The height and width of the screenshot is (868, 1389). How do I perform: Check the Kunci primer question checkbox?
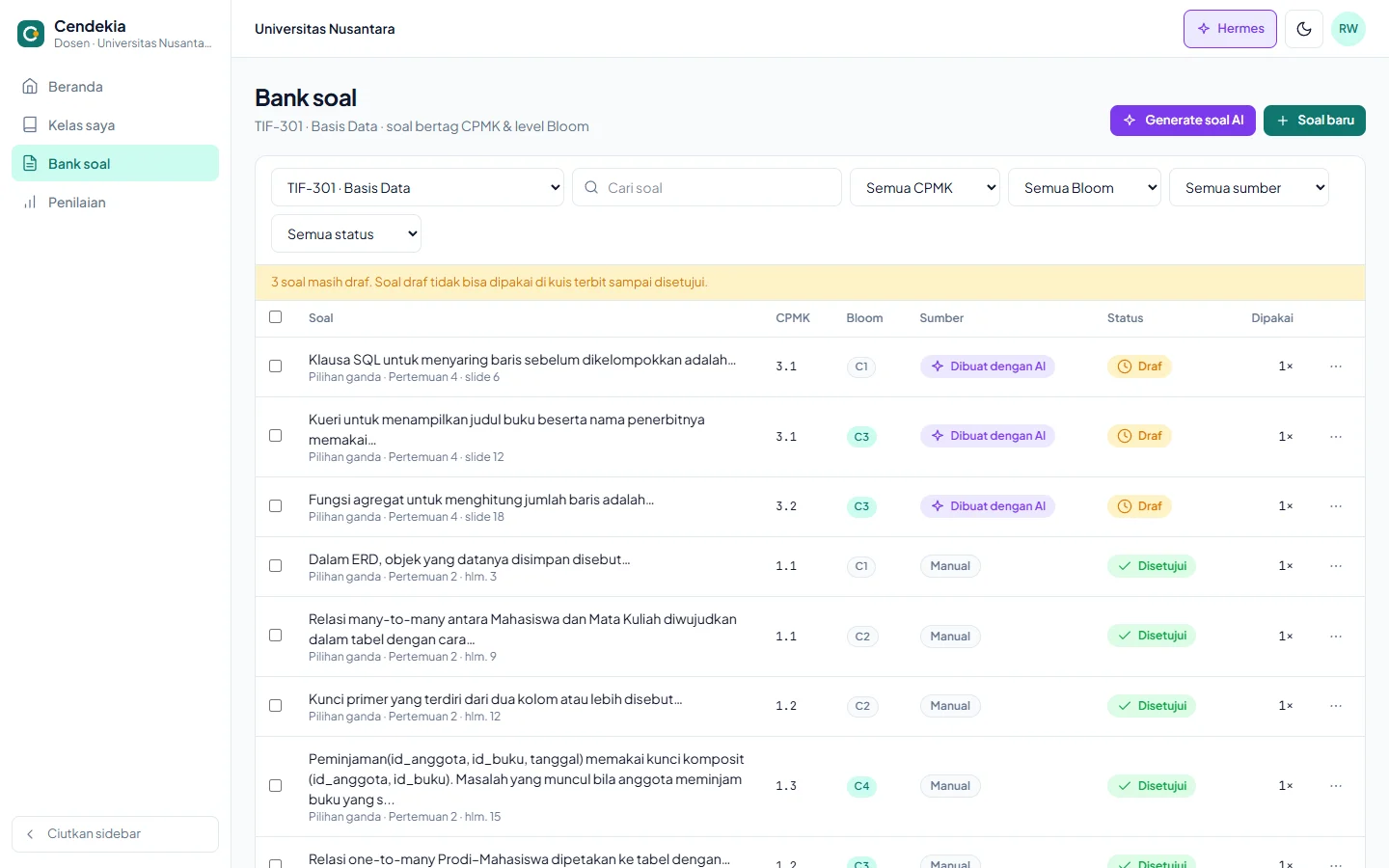point(276,706)
